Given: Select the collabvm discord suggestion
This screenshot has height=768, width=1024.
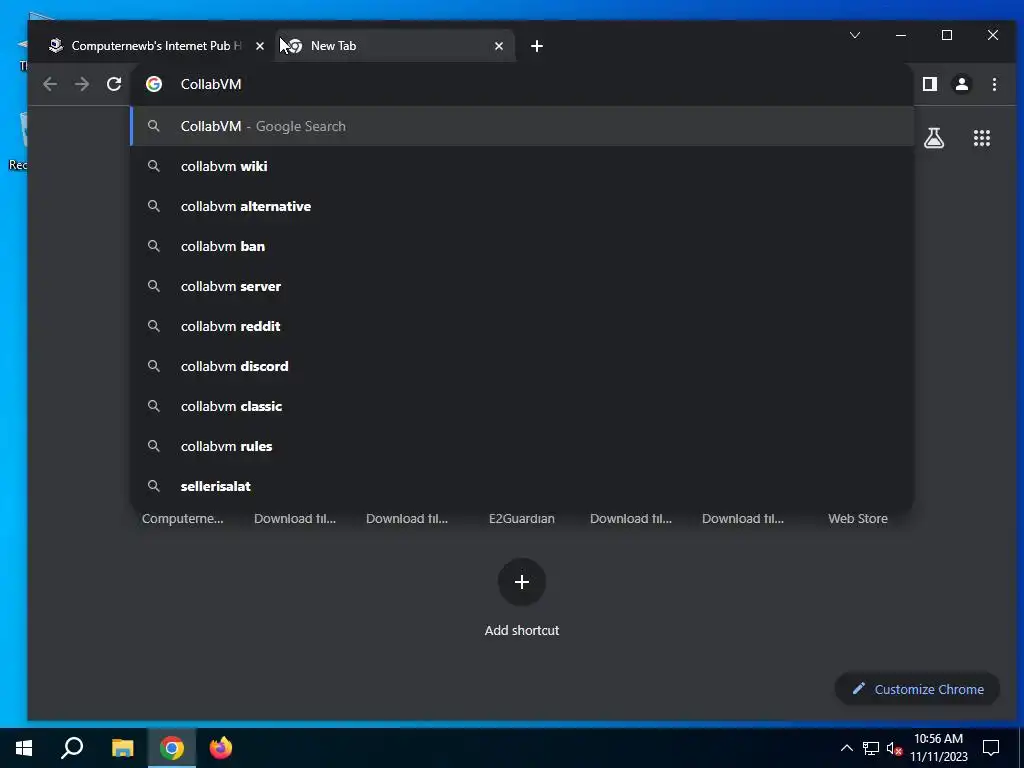Looking at the screenshot, I should (522, 366).
